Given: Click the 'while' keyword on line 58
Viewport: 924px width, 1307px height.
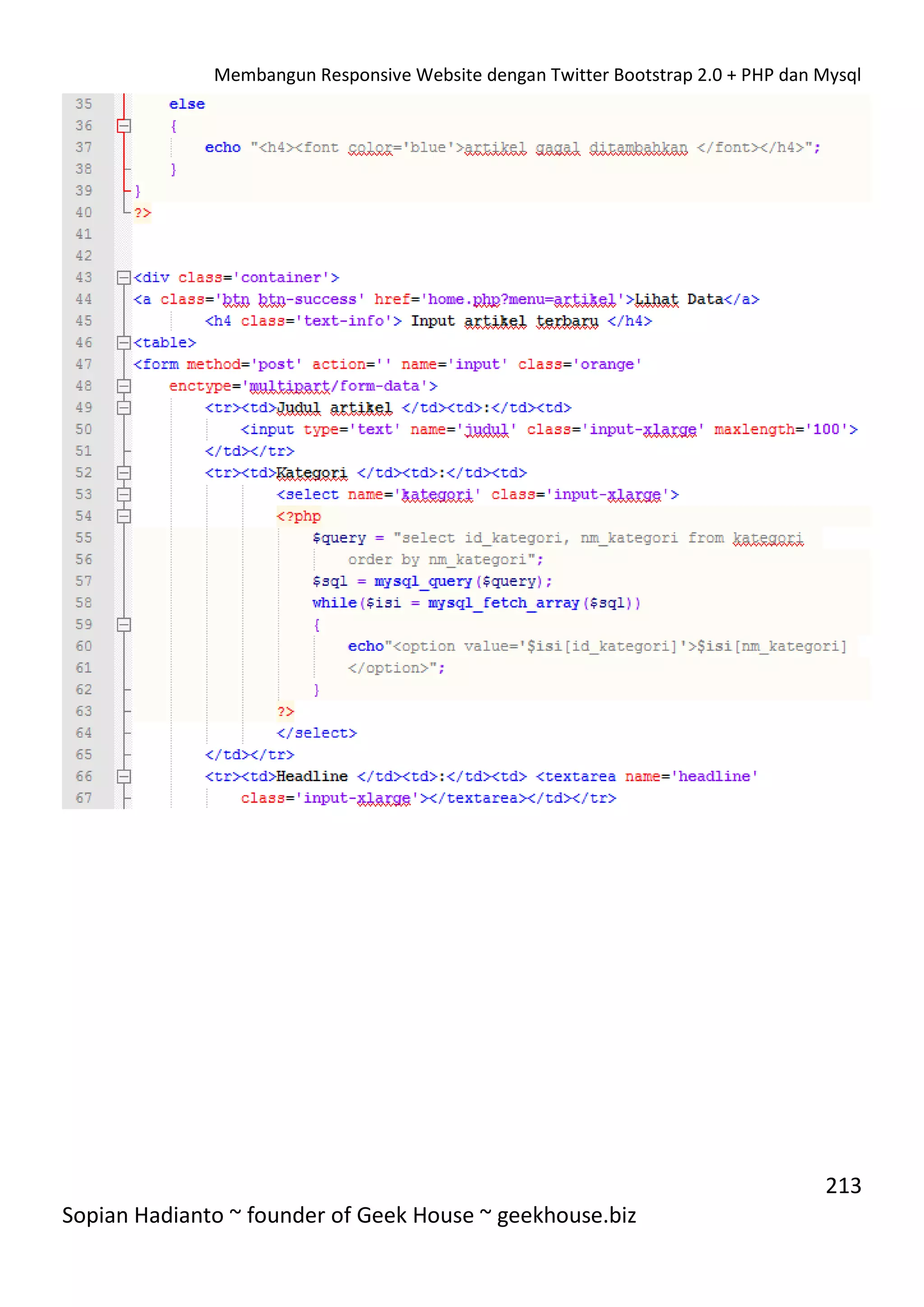Looking at the screenshot, I should coord(335,603).
